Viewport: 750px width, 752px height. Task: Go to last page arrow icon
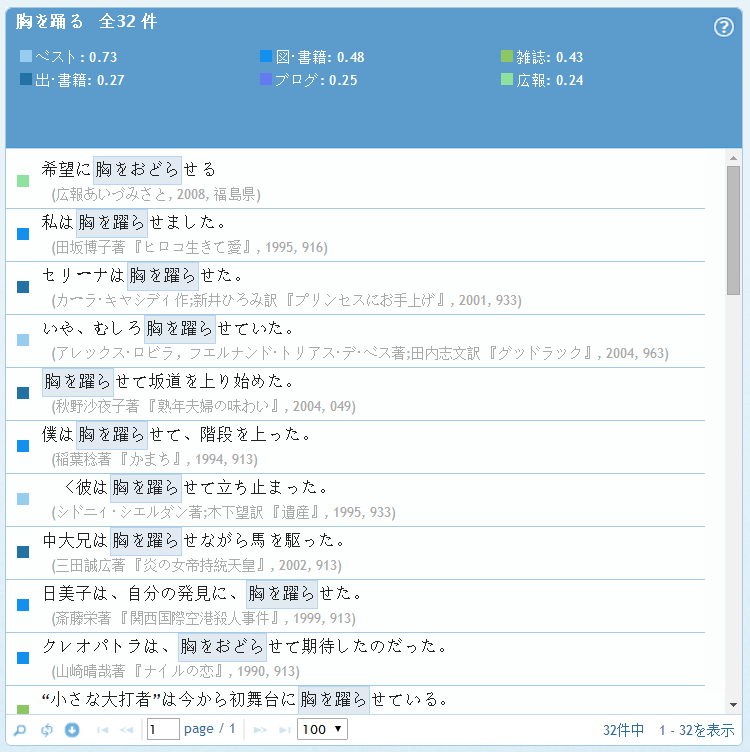coord(285,730)
